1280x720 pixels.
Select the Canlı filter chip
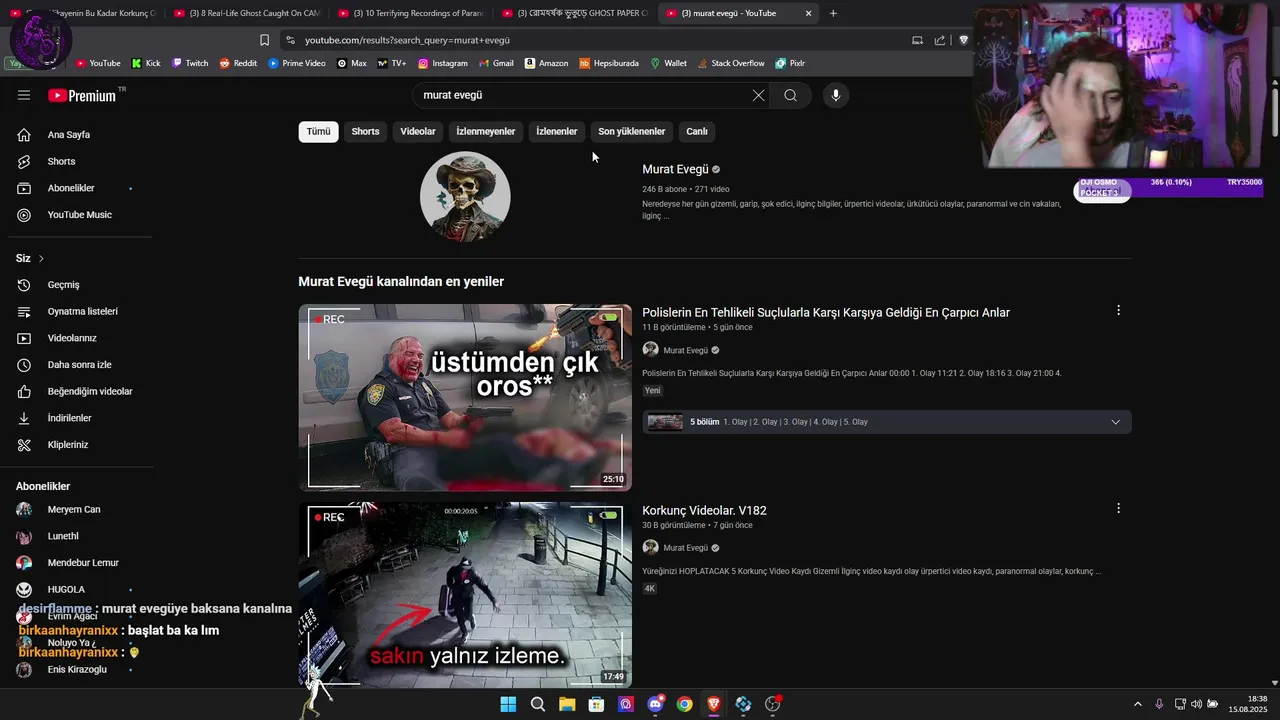697,131
